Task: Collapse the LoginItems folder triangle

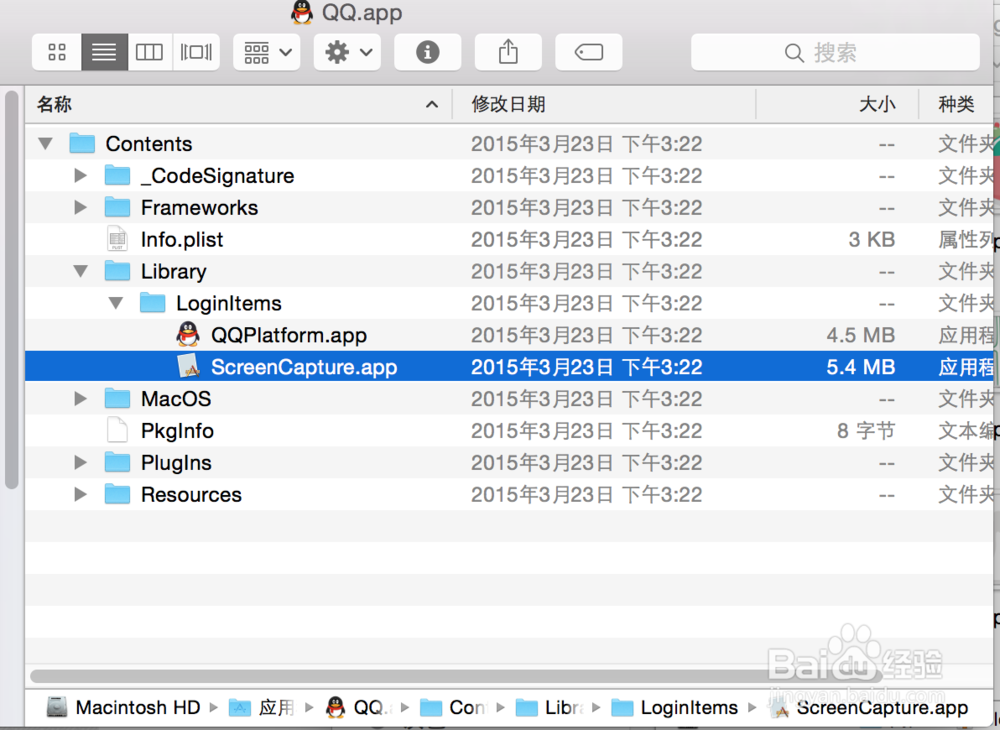Action: [x=115, y=303]
